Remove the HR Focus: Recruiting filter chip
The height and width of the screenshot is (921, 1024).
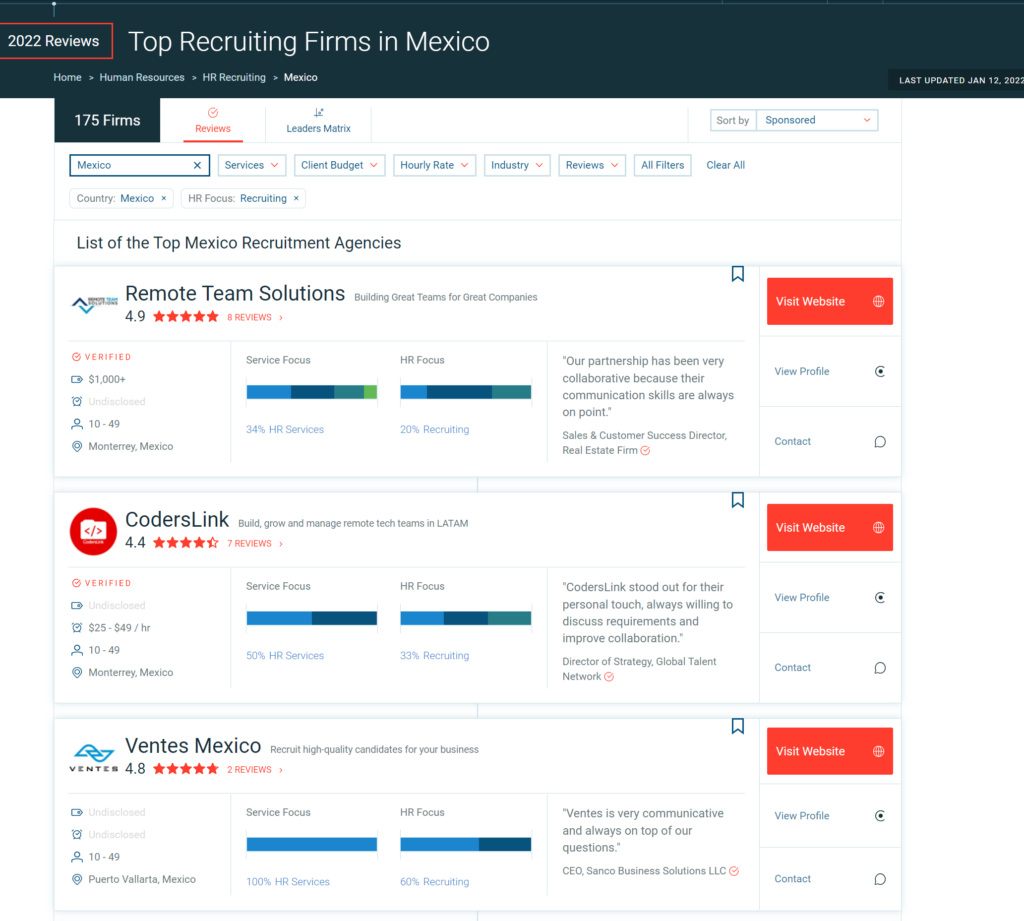point(296,198)
